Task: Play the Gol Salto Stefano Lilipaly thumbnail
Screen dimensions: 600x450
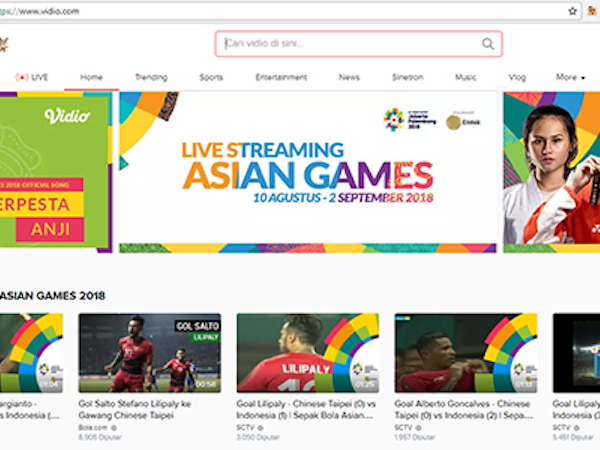Action: [150, 353]
